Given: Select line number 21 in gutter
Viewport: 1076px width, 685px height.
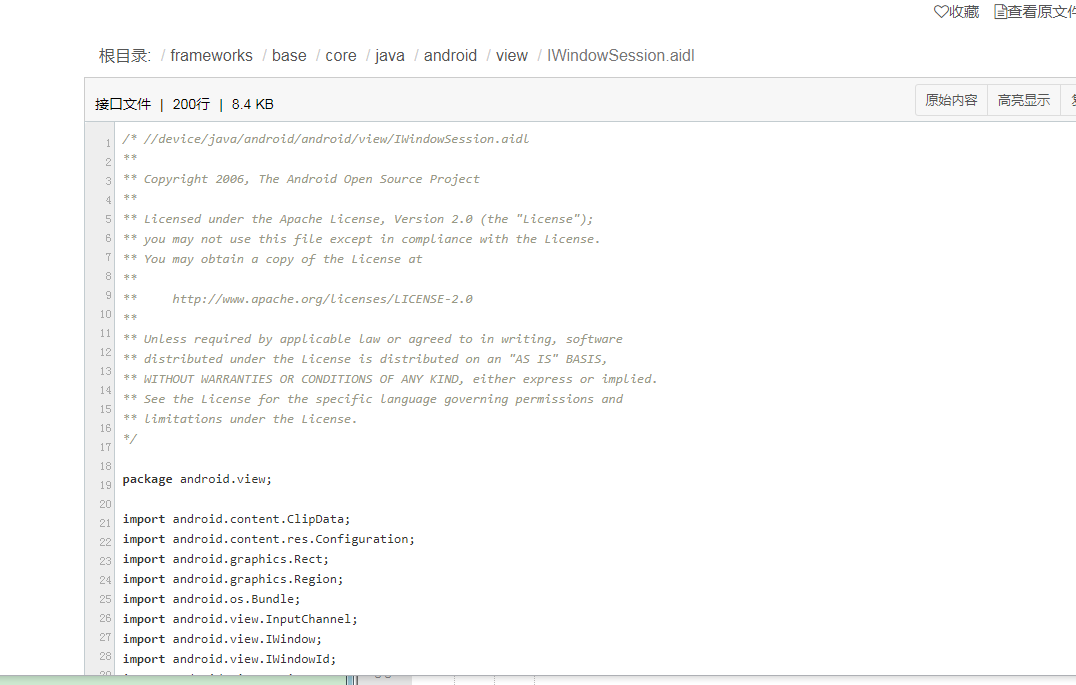Looking at the screenshot, I should (105, 523).
